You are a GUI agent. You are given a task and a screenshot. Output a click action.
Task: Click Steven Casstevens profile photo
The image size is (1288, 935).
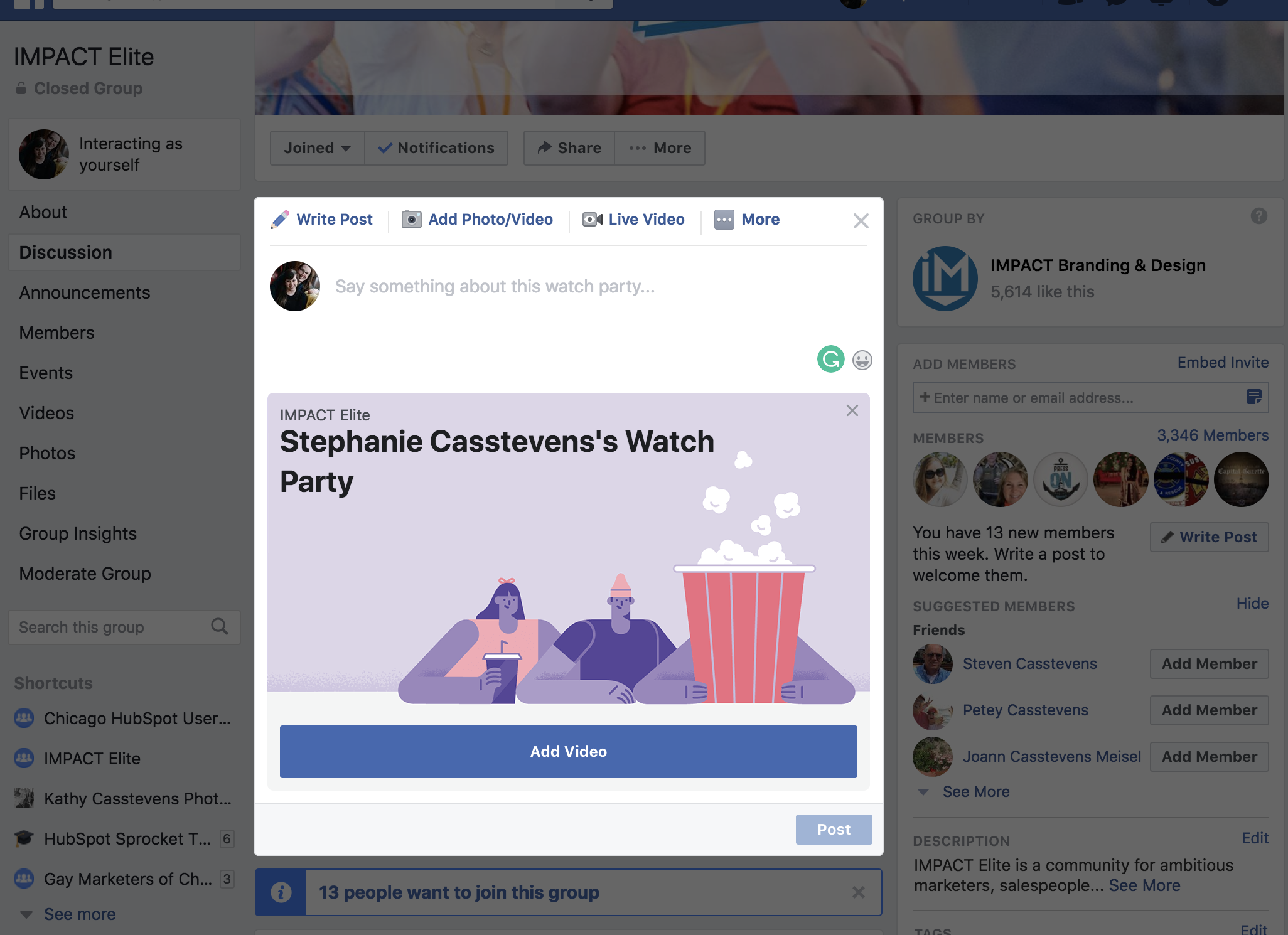(933, 664)
